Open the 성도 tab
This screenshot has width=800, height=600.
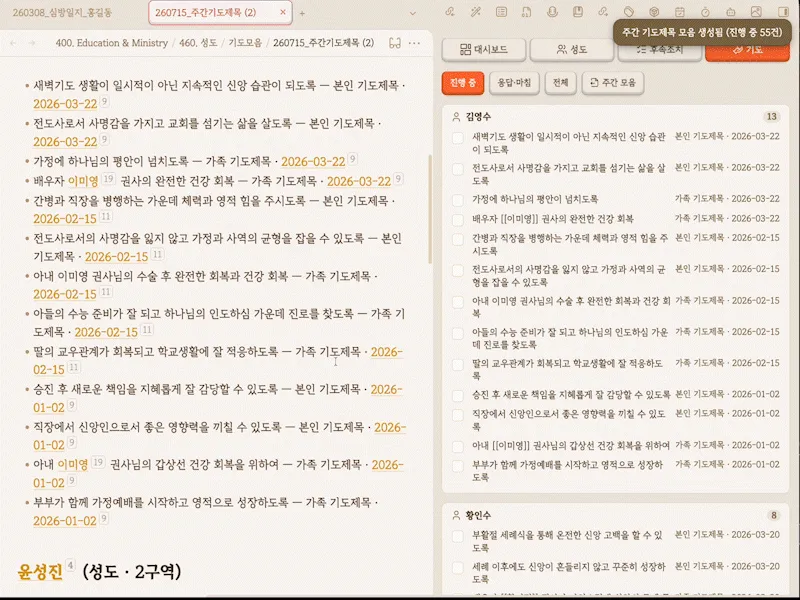571,49
